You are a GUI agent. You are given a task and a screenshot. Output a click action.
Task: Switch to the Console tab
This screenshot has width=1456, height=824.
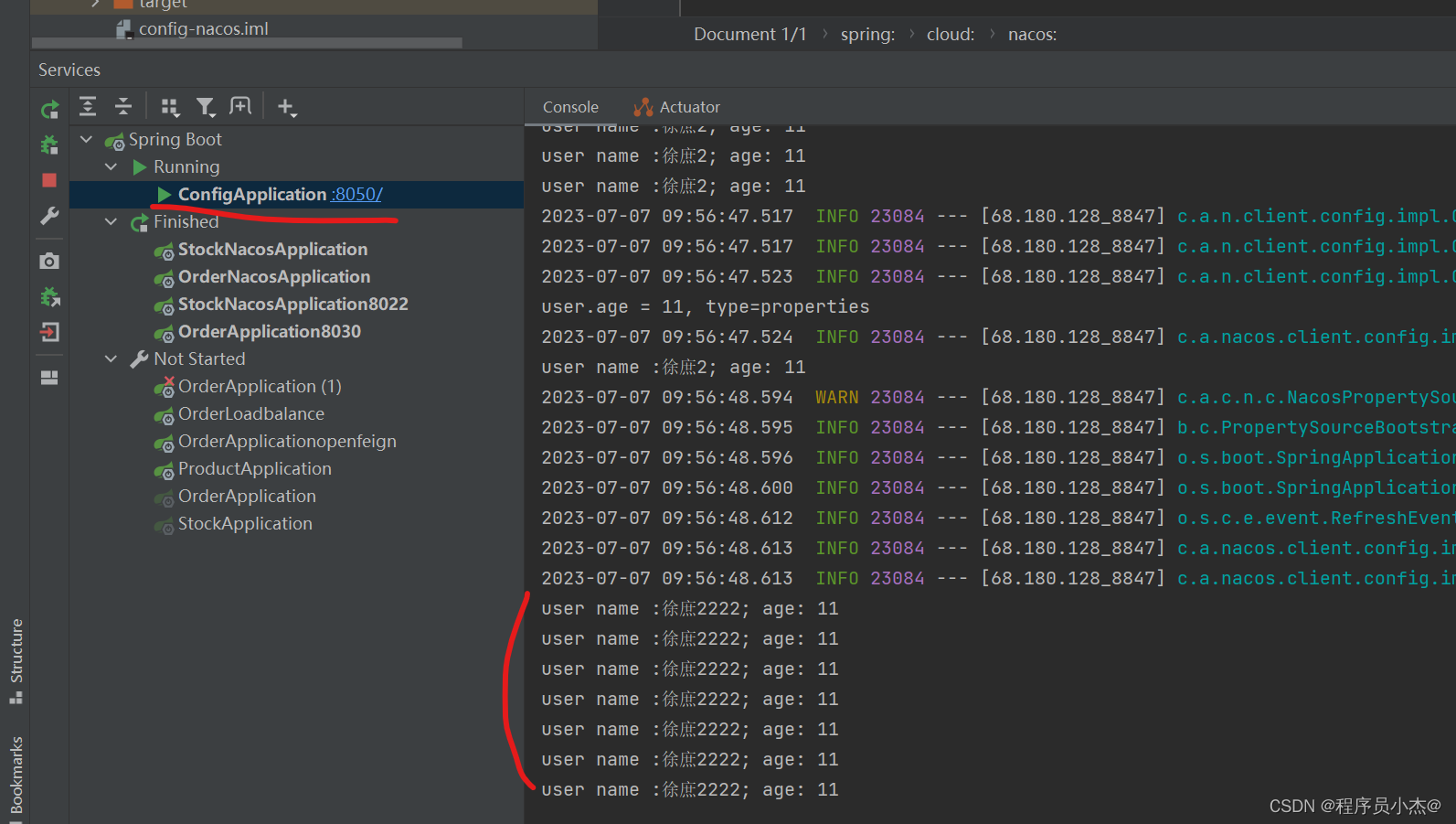570,107
